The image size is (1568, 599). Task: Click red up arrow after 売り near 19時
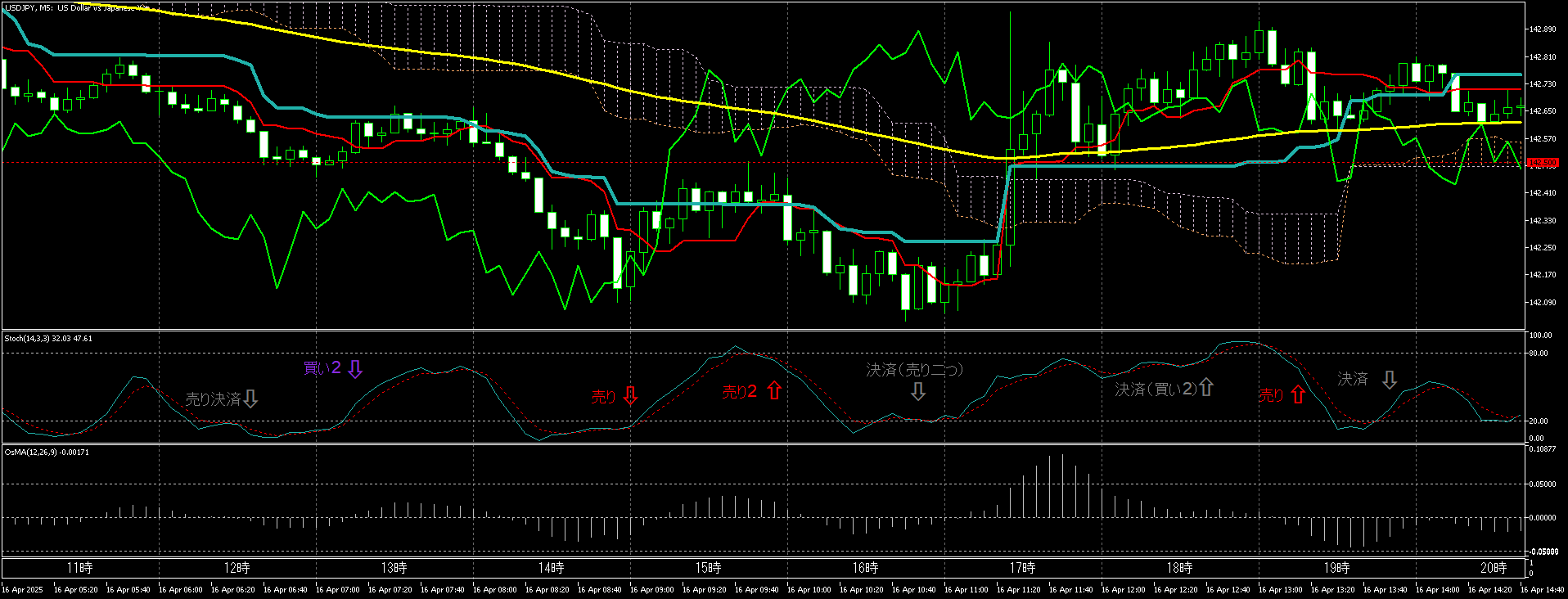pyautogui.click(x=1298, y=394)
